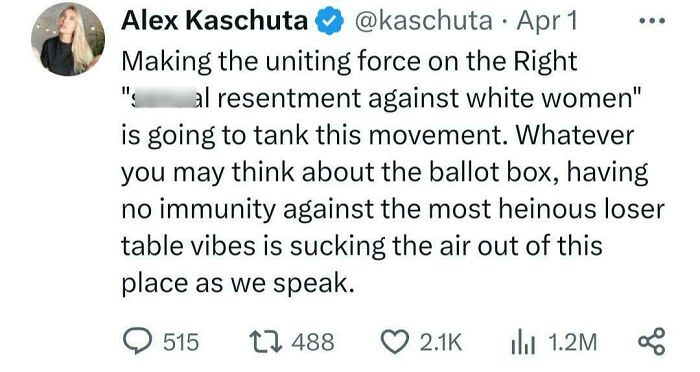Click the 515 replies count

[181, 343]
